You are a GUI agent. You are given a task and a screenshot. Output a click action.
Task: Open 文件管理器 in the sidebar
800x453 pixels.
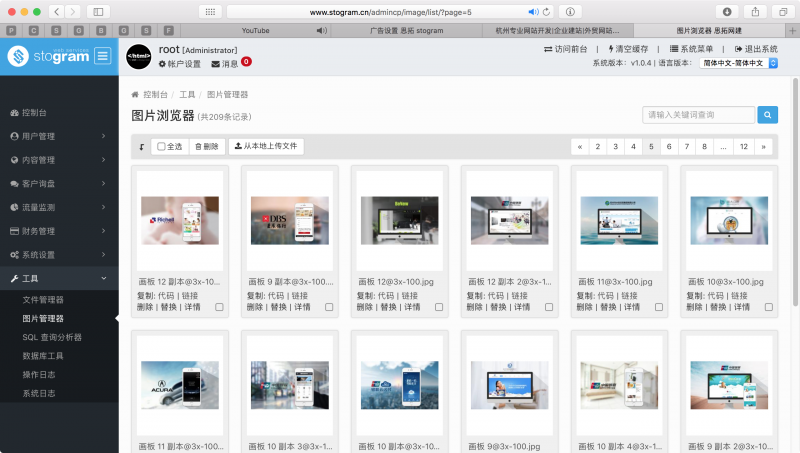click(x=43, y=299)
